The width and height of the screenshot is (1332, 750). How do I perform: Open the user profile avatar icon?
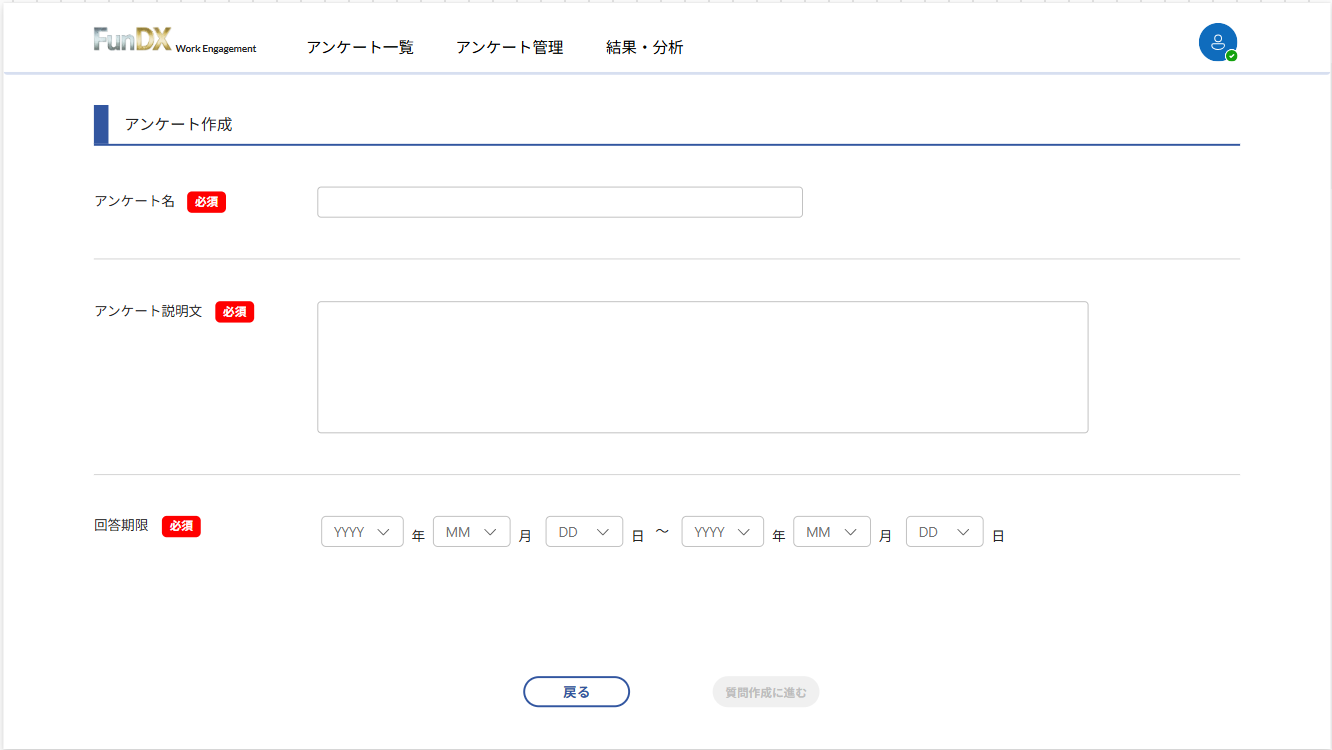(1217, 42)
